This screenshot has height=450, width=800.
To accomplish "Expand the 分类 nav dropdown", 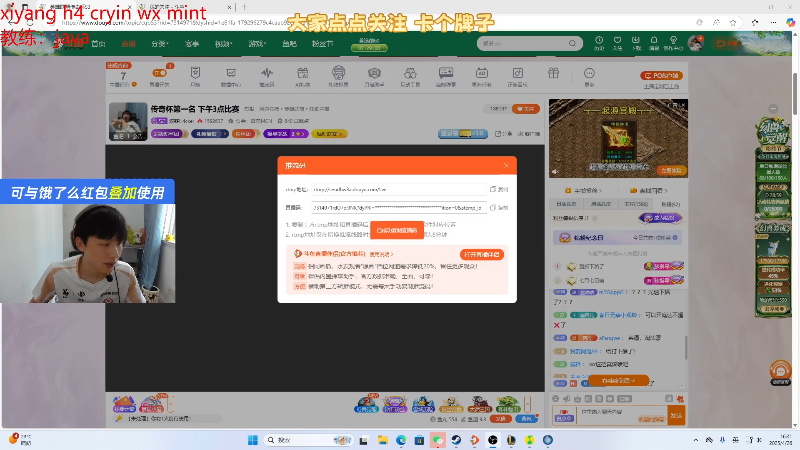I will (160, 44).
